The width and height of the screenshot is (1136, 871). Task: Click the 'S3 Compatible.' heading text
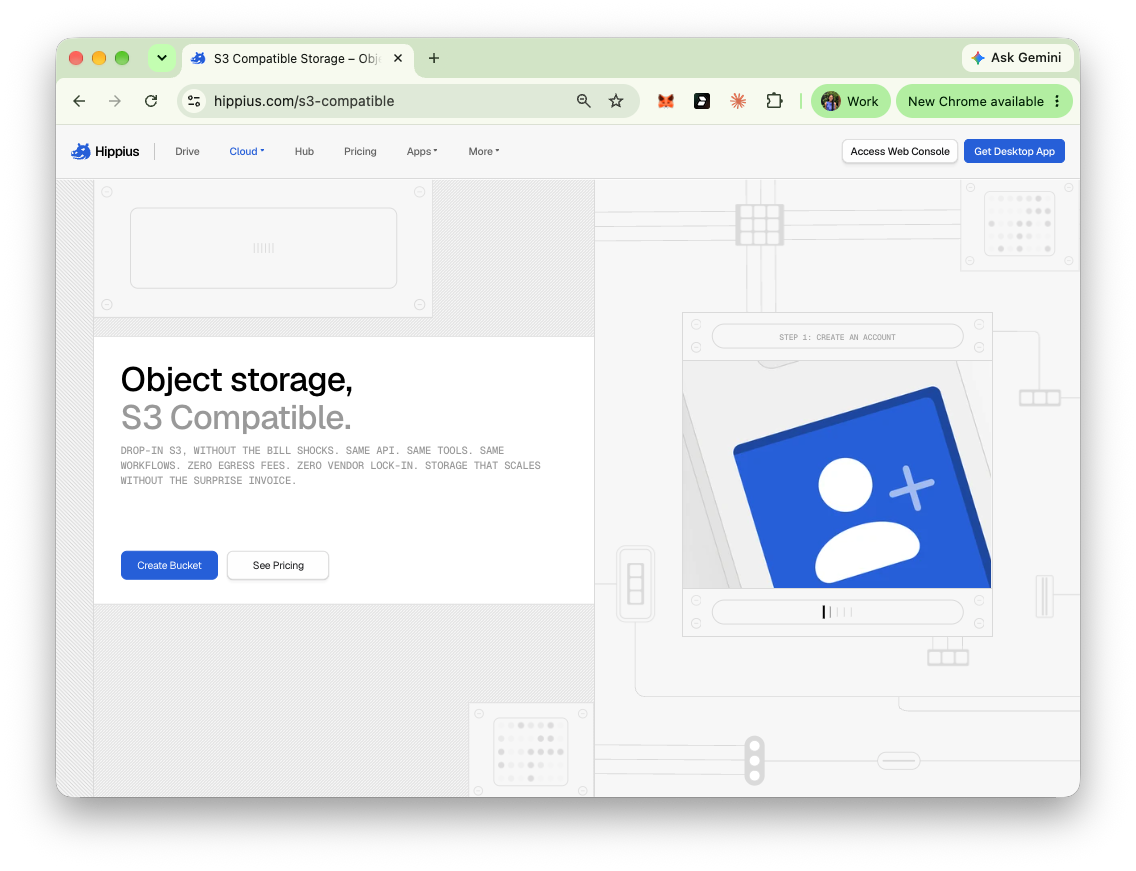click(236, 418)
